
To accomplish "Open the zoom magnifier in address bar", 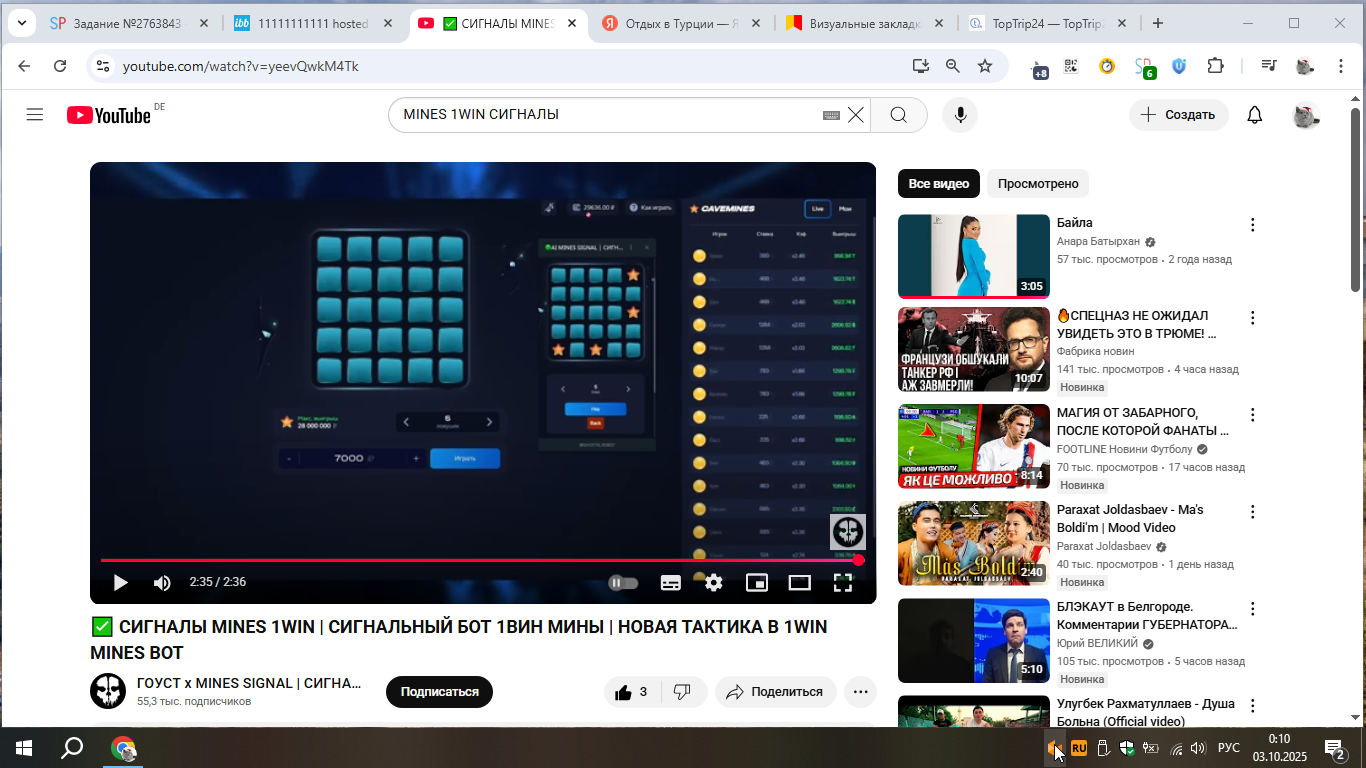I will [953, 66].
